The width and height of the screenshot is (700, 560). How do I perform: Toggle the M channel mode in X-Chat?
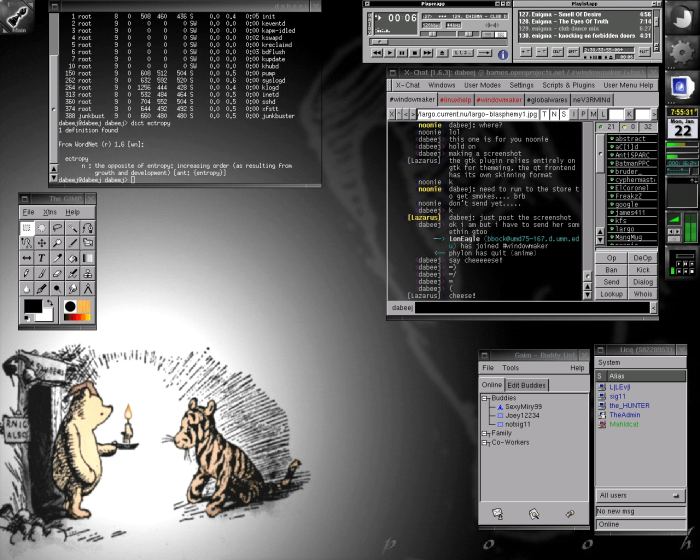[x=593, y=114]
